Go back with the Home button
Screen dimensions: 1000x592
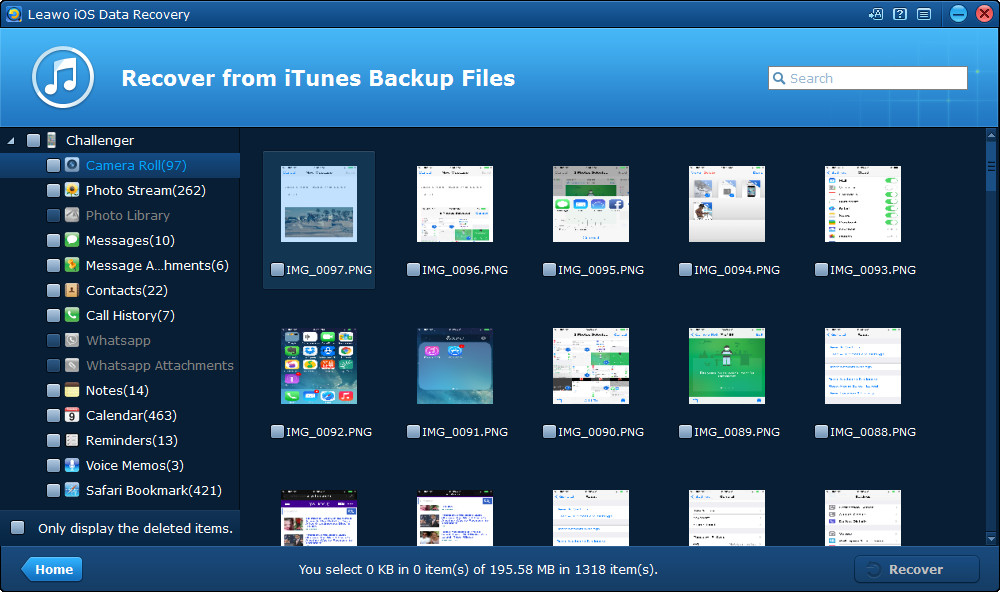point(52,569)
